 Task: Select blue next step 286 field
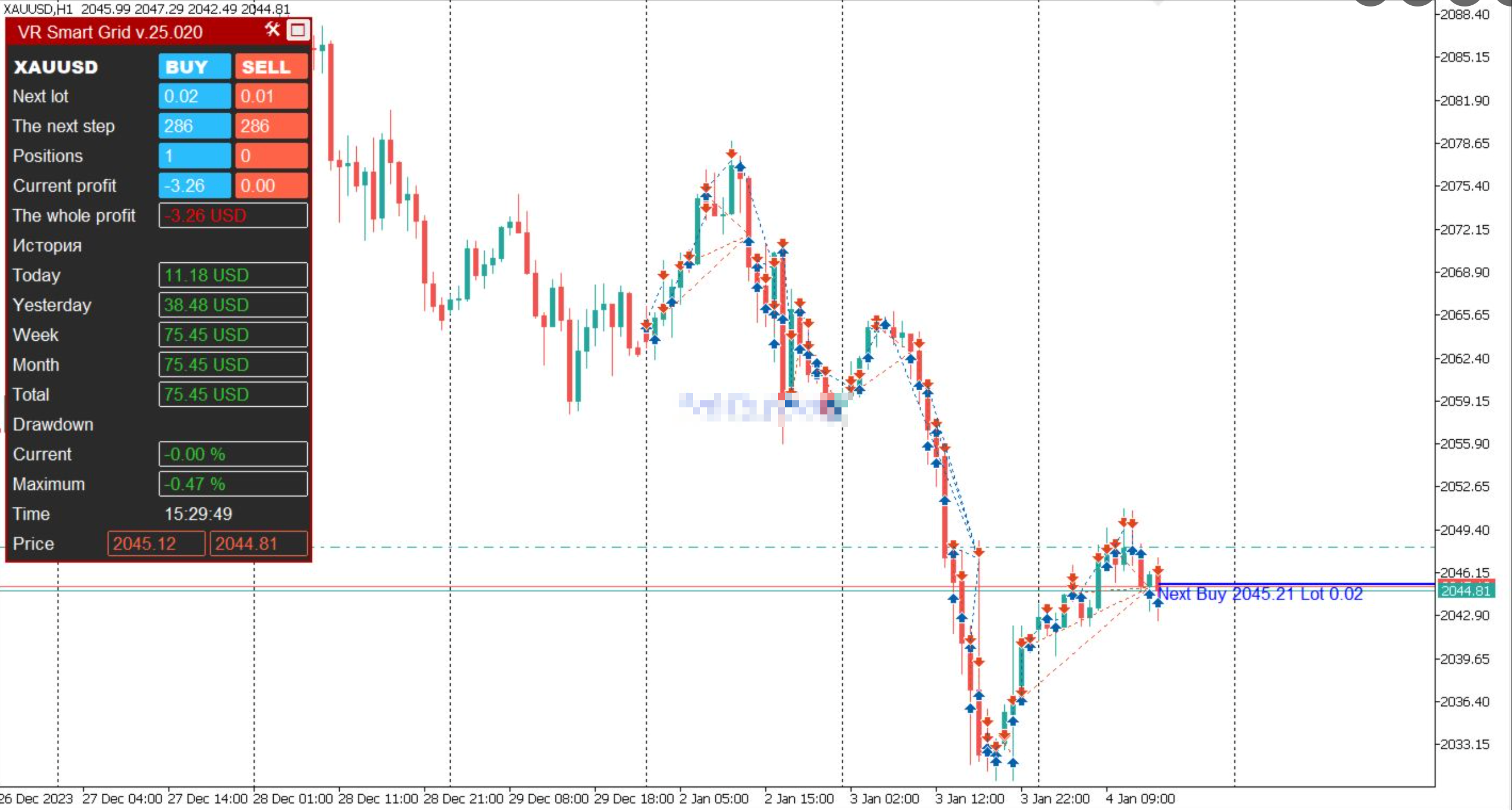(194, 126)
